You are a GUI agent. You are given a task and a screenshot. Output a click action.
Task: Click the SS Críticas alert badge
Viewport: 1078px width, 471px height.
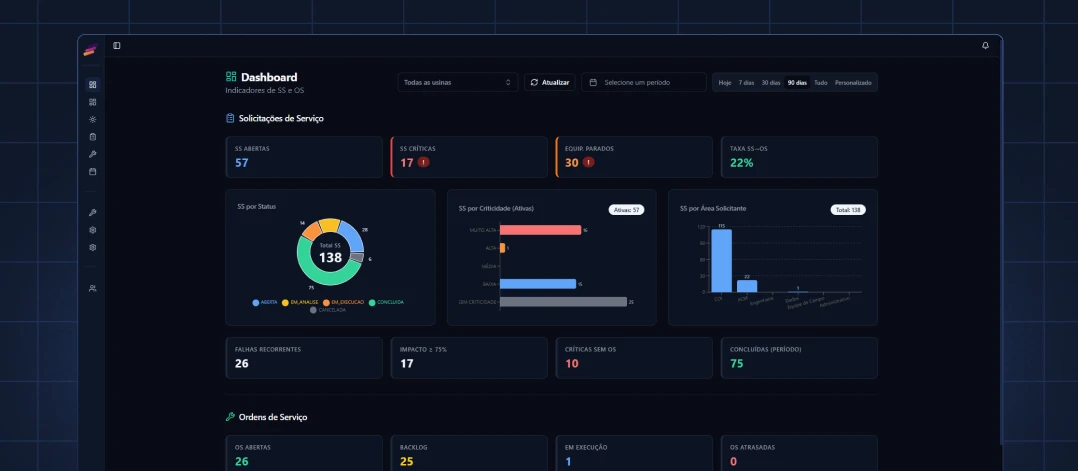point(424,162)
